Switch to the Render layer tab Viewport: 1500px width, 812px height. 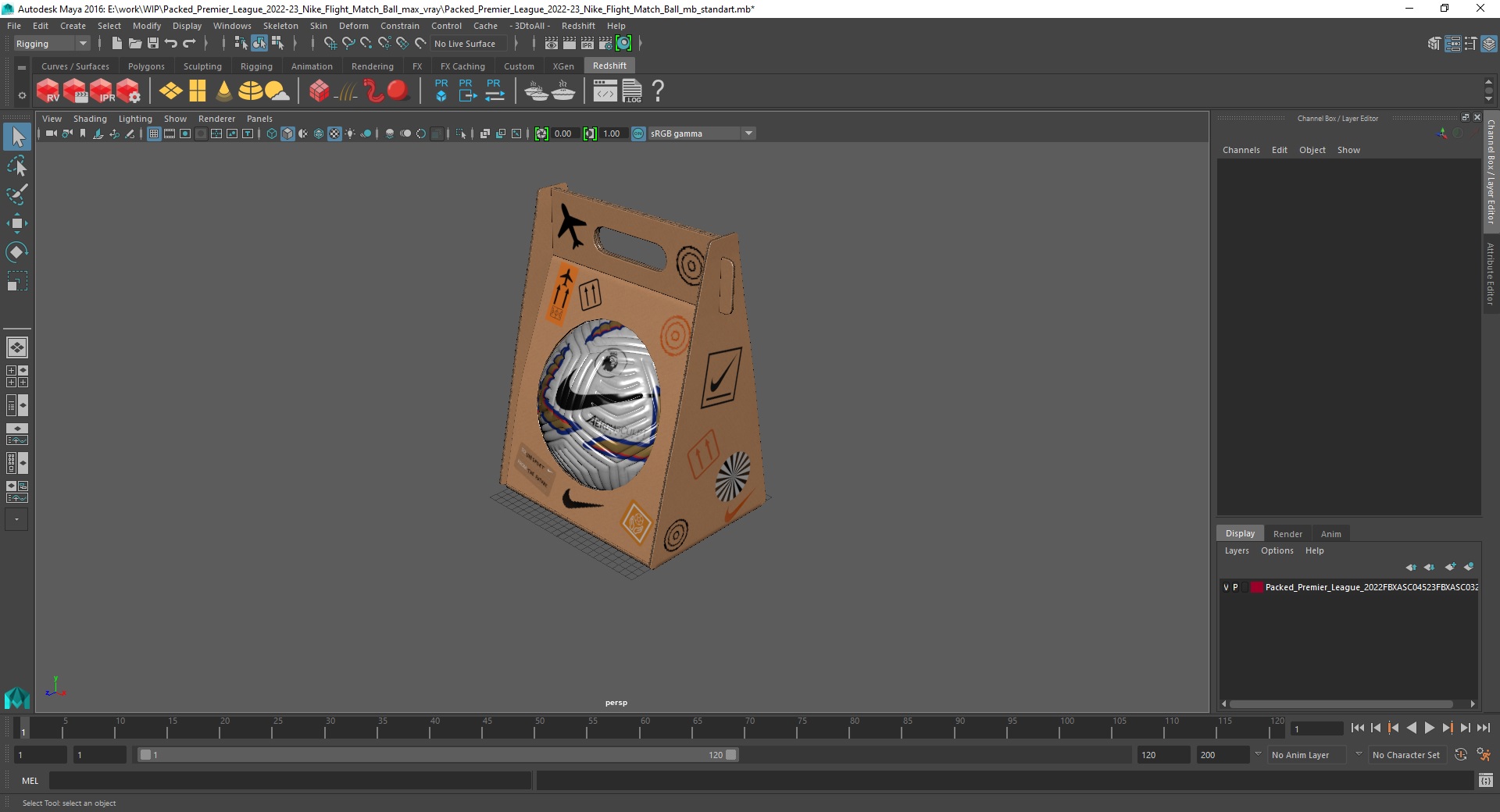pos(1287,534)
